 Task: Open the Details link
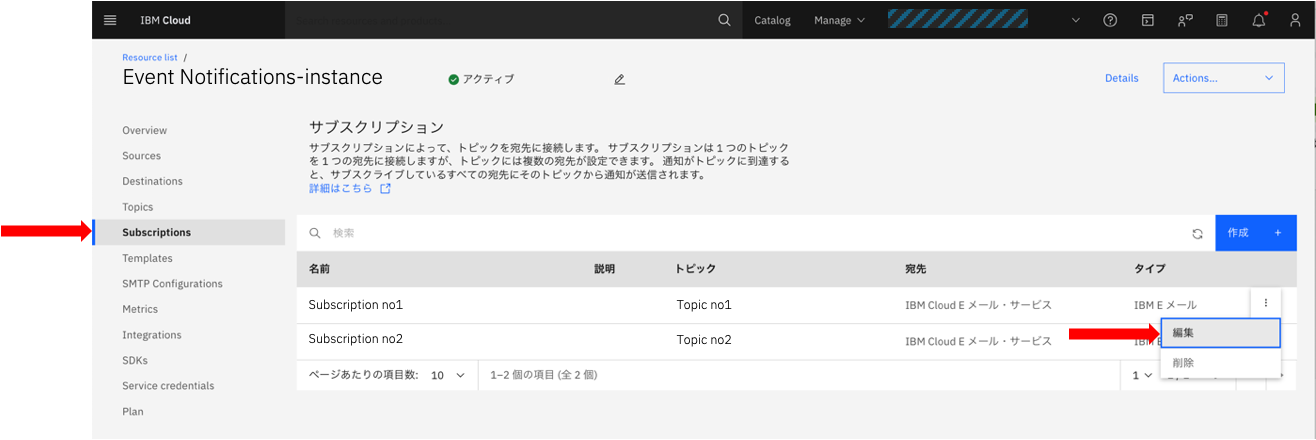(1121, 78)
